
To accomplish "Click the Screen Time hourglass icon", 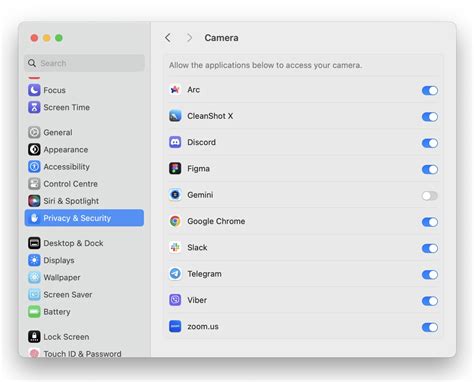I will pos(34,107).
